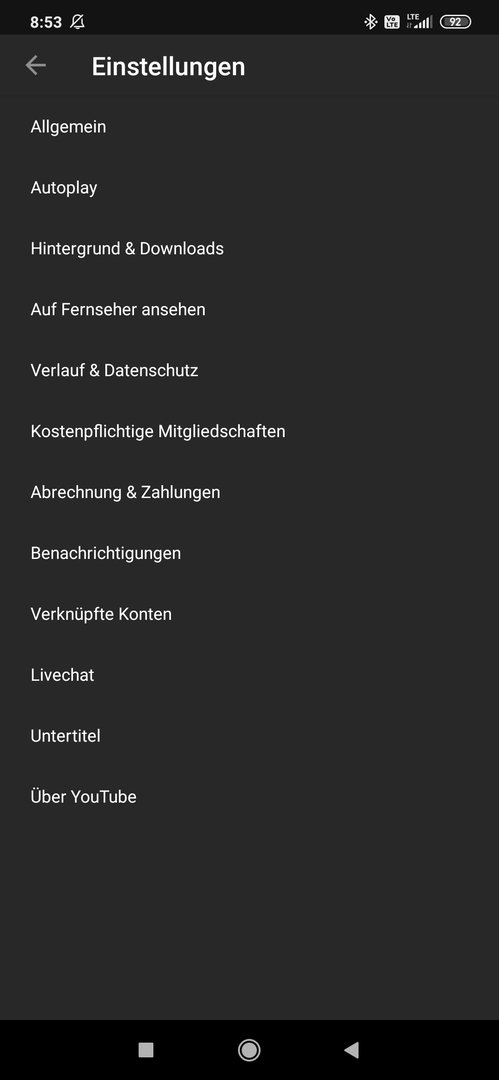Open Über YouTube
The height and width of the screenshot is (1080, 499).
pyautogui.click(x=250, y=797)
